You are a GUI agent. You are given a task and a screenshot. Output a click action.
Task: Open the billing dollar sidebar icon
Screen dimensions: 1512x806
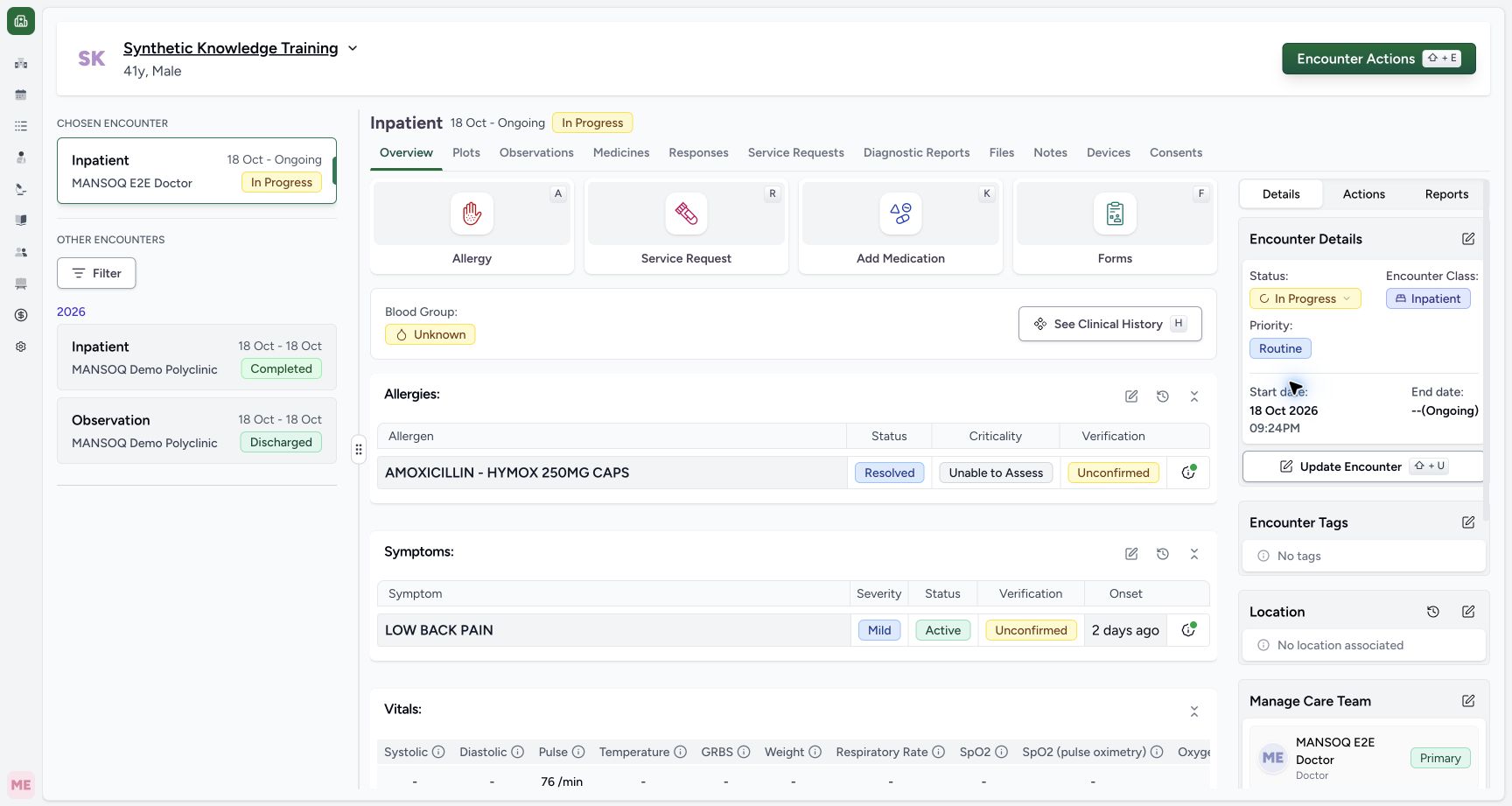point(21,315)
